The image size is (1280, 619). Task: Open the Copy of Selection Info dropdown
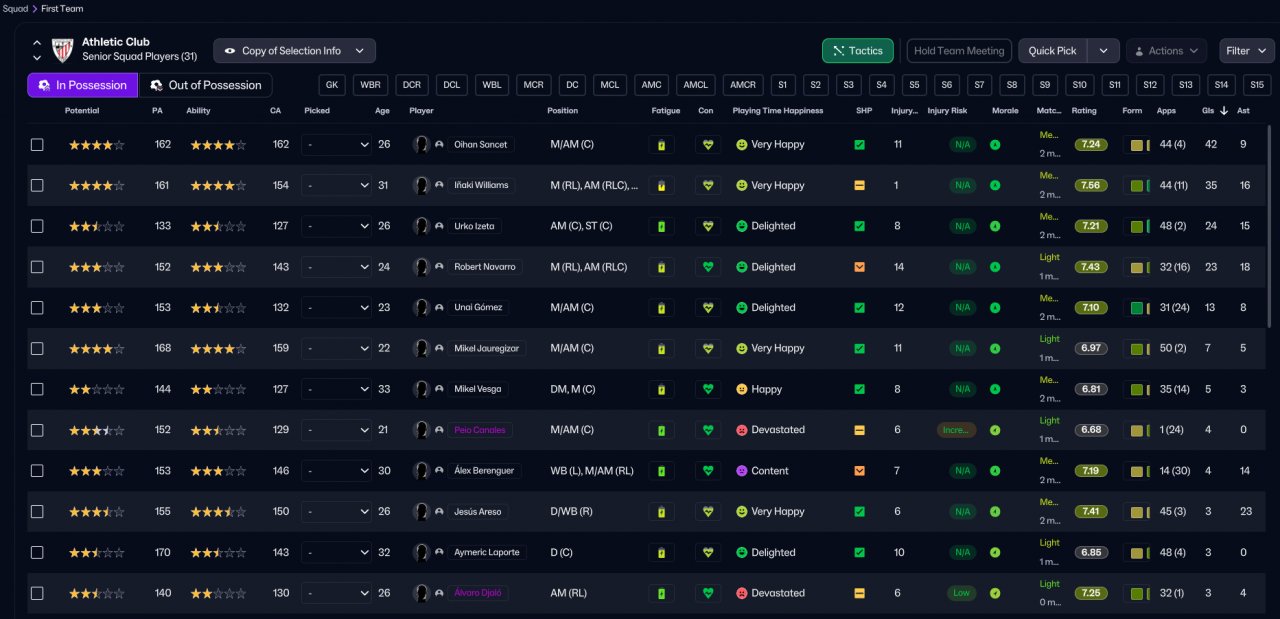295,51
